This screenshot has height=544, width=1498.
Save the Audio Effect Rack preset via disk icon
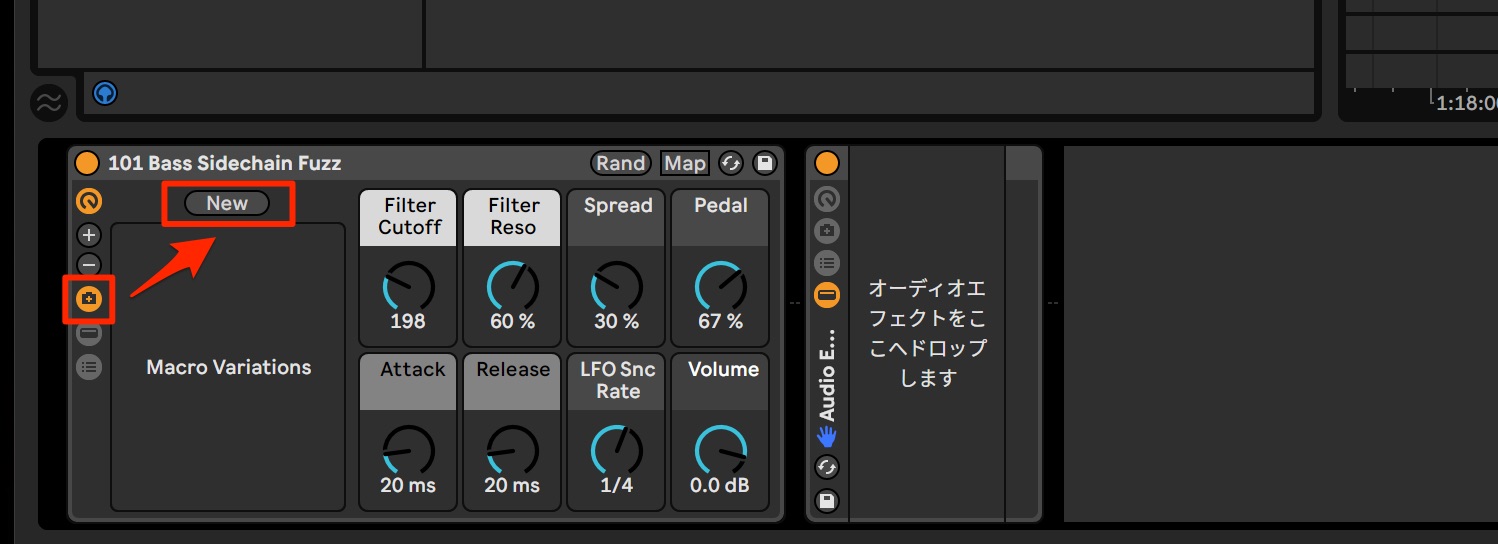827,500
